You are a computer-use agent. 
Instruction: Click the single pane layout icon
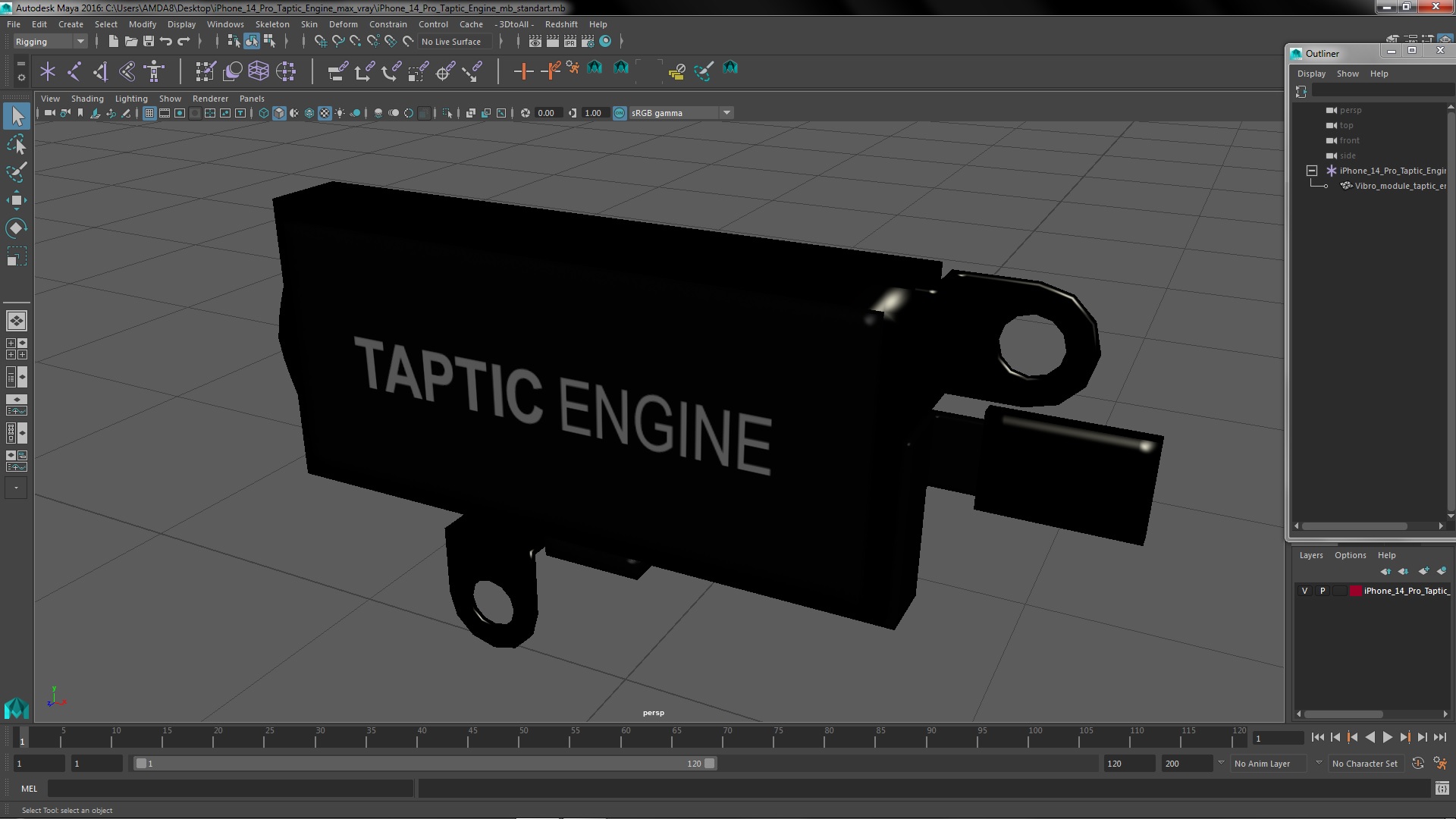pos(16,321)
